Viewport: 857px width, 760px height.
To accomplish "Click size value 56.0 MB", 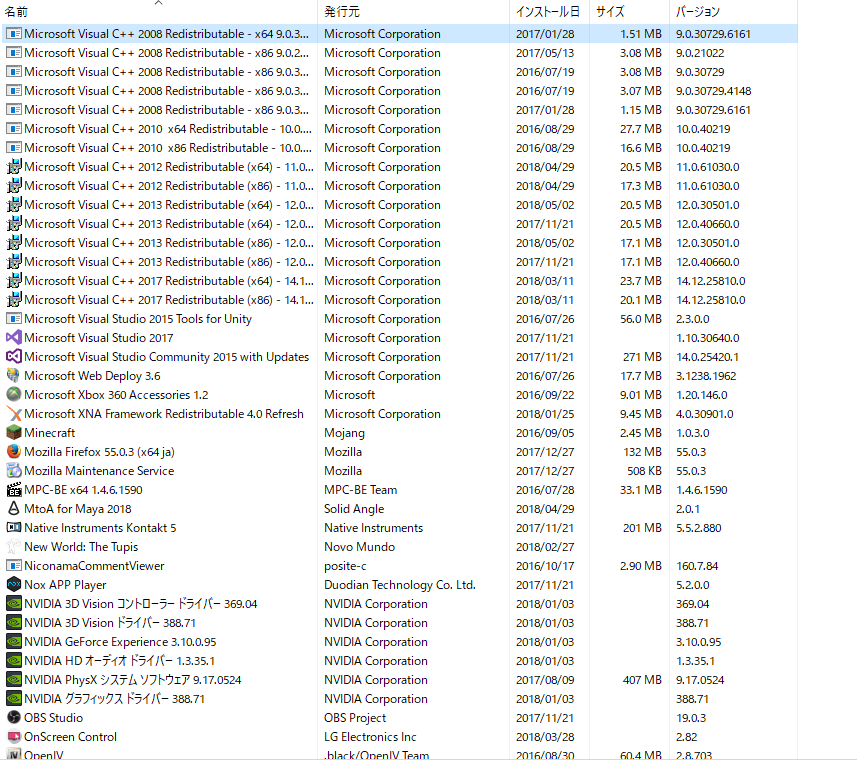I will 641,319.
